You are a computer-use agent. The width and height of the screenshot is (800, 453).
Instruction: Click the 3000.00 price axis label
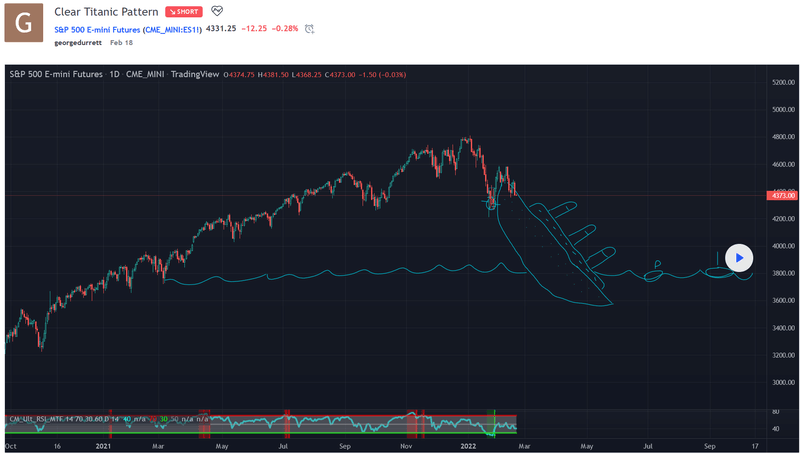tap(784, 383)
